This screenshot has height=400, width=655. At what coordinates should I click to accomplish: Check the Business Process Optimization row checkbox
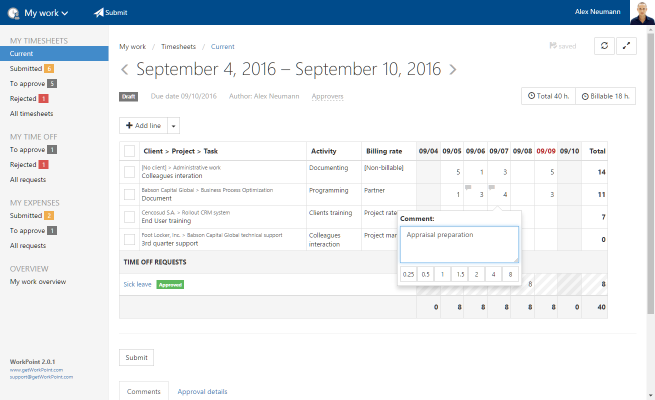coord(129,194)
